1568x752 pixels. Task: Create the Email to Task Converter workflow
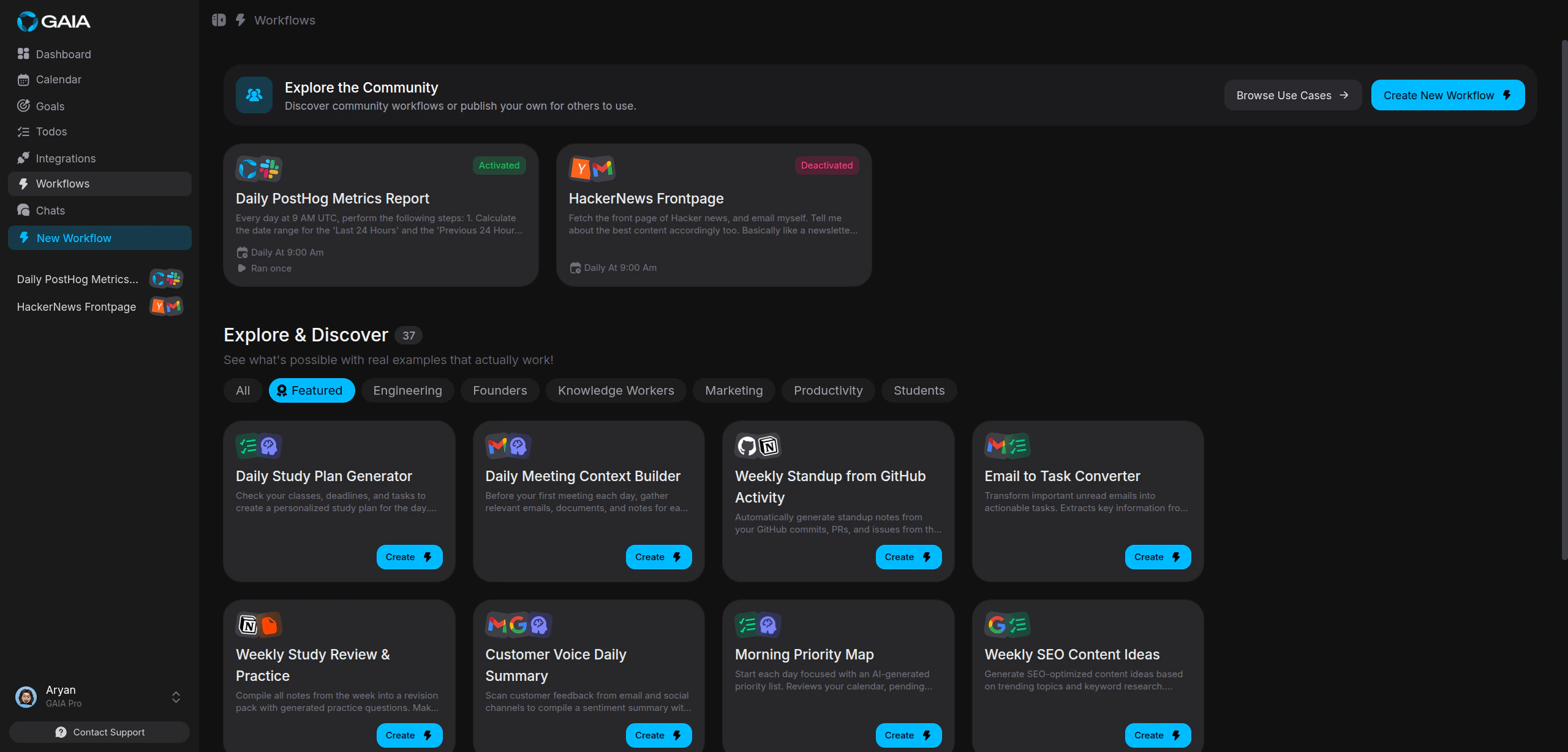[x=1156, y=557]
